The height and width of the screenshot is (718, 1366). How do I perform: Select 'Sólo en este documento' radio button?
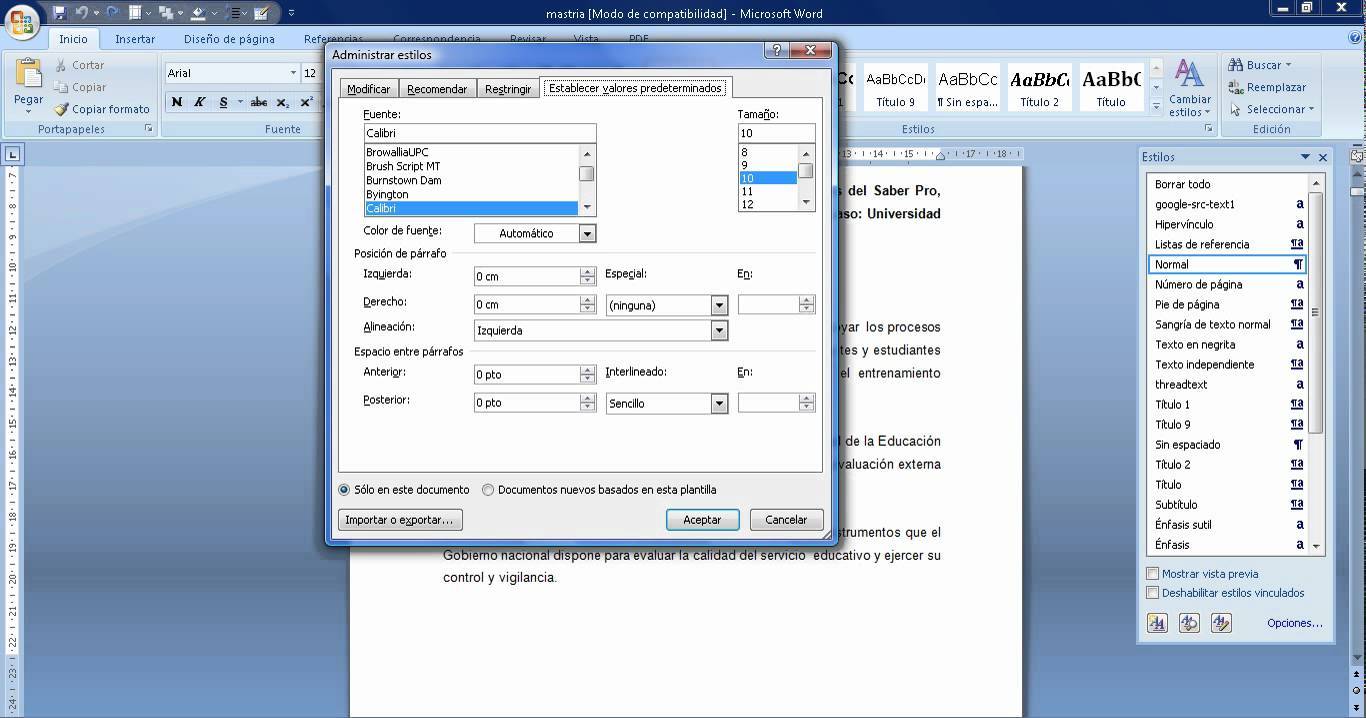click(x=344, y=490)
